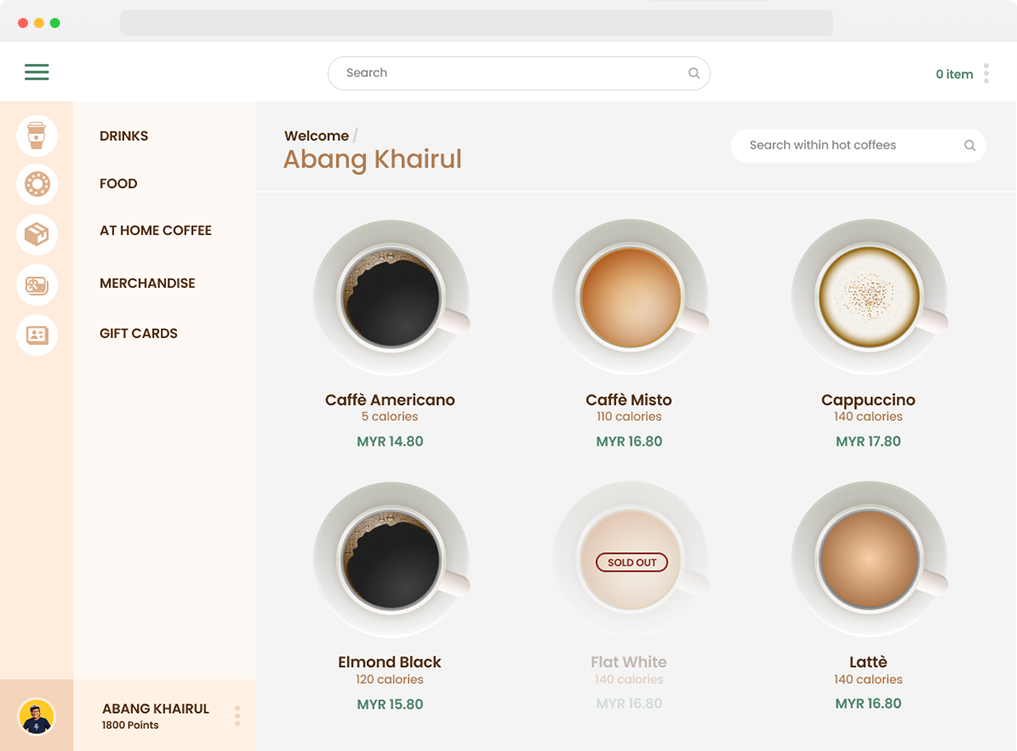1017x751 pixels.
Task: Go to the FOOD category
Action: point(118,184)
